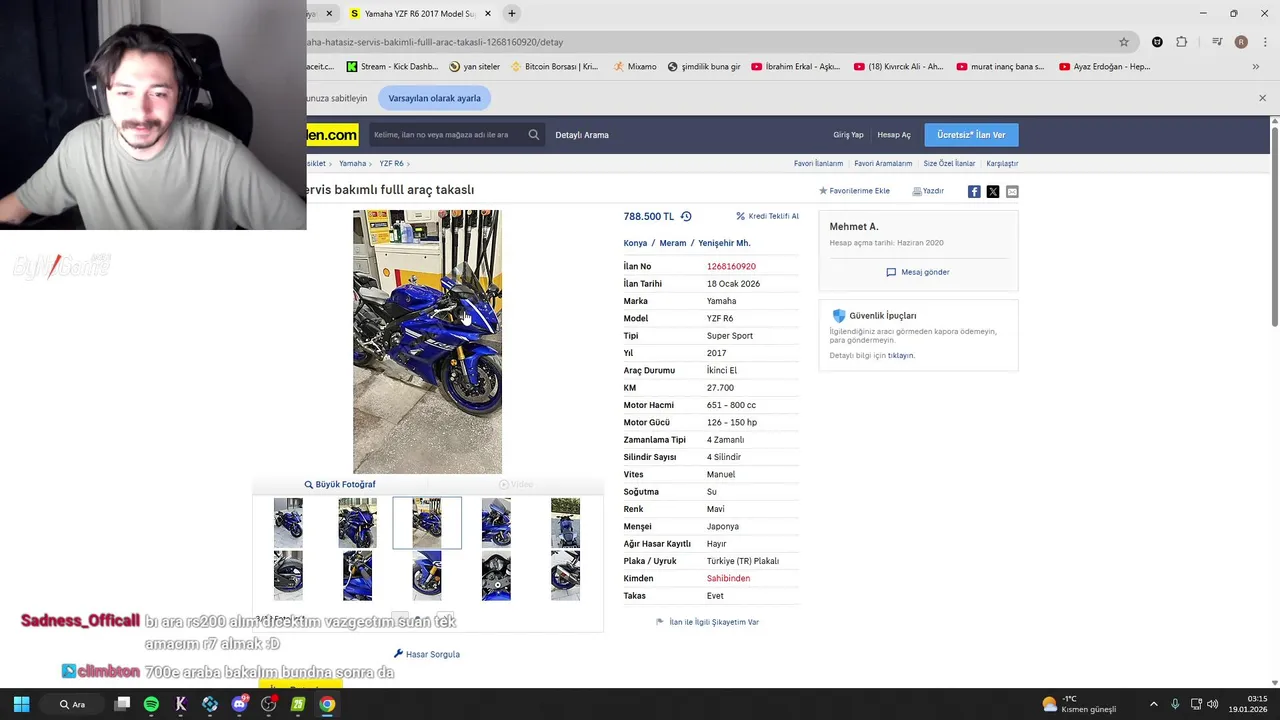Click Yazdır print link

click(928, 191)
